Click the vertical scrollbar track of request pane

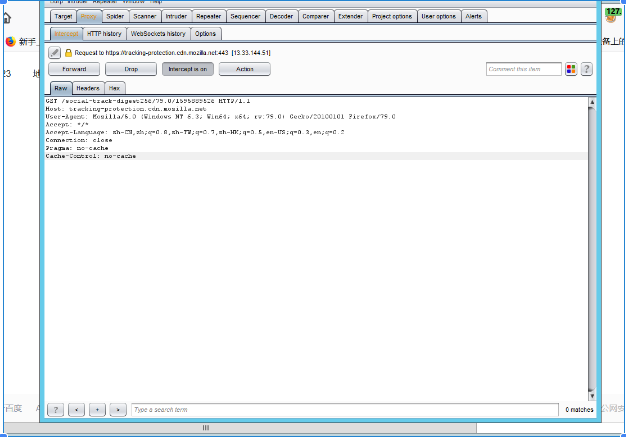[592, 247]
